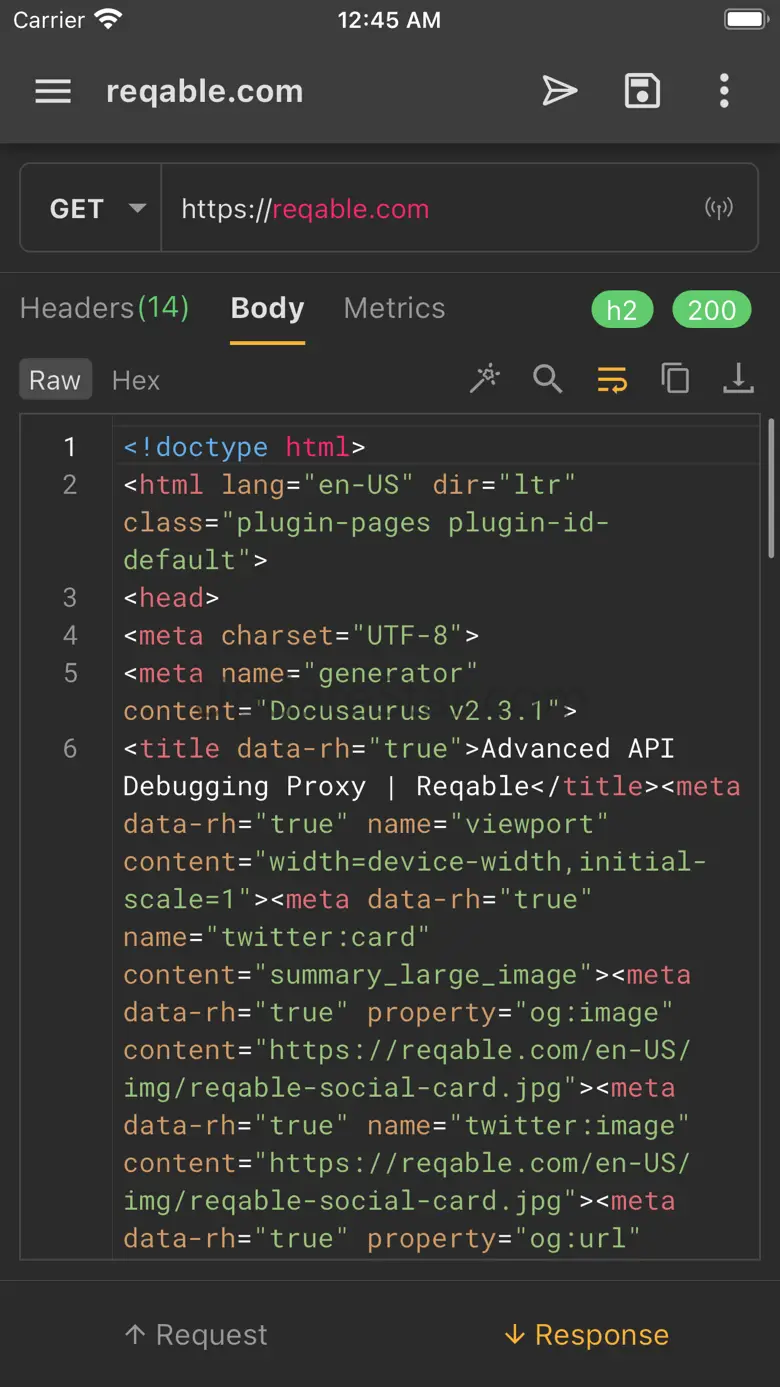Save the request using the floppy disk icon

click(642, 92)
